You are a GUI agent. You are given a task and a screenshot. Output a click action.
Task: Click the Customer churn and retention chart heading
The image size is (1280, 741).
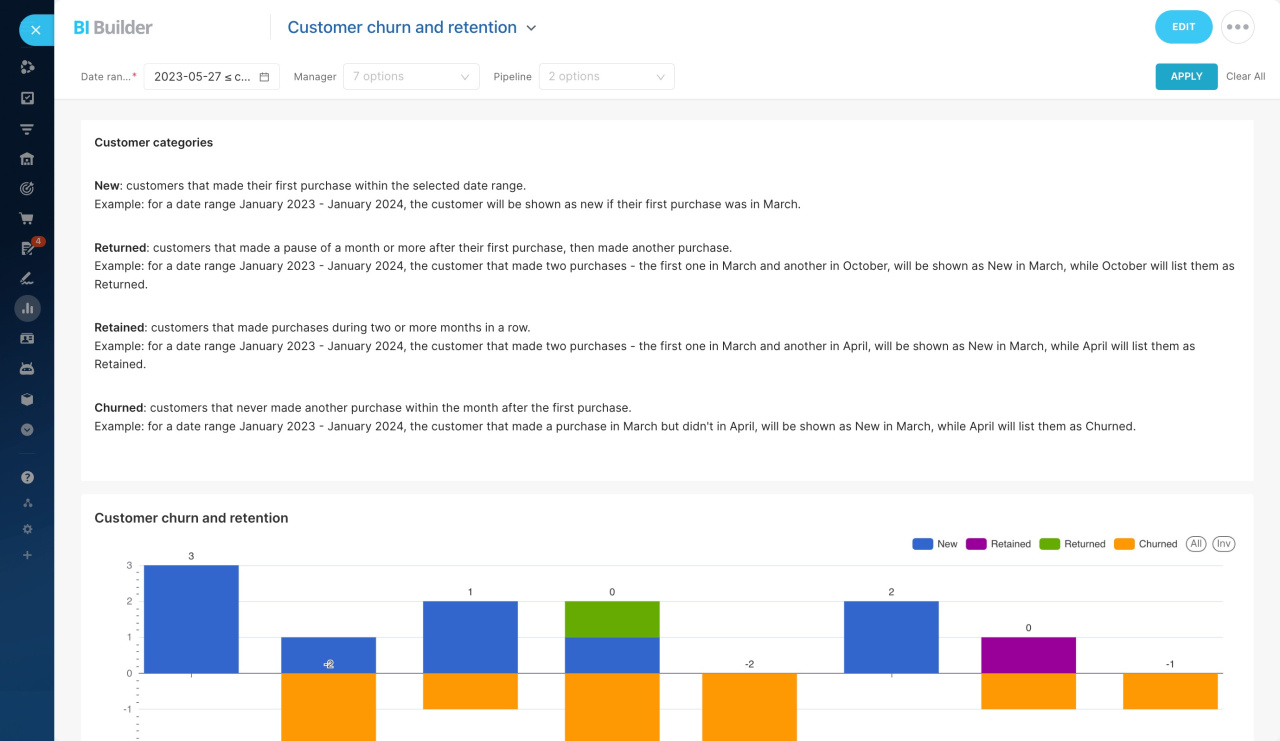[x=191, y=518]
